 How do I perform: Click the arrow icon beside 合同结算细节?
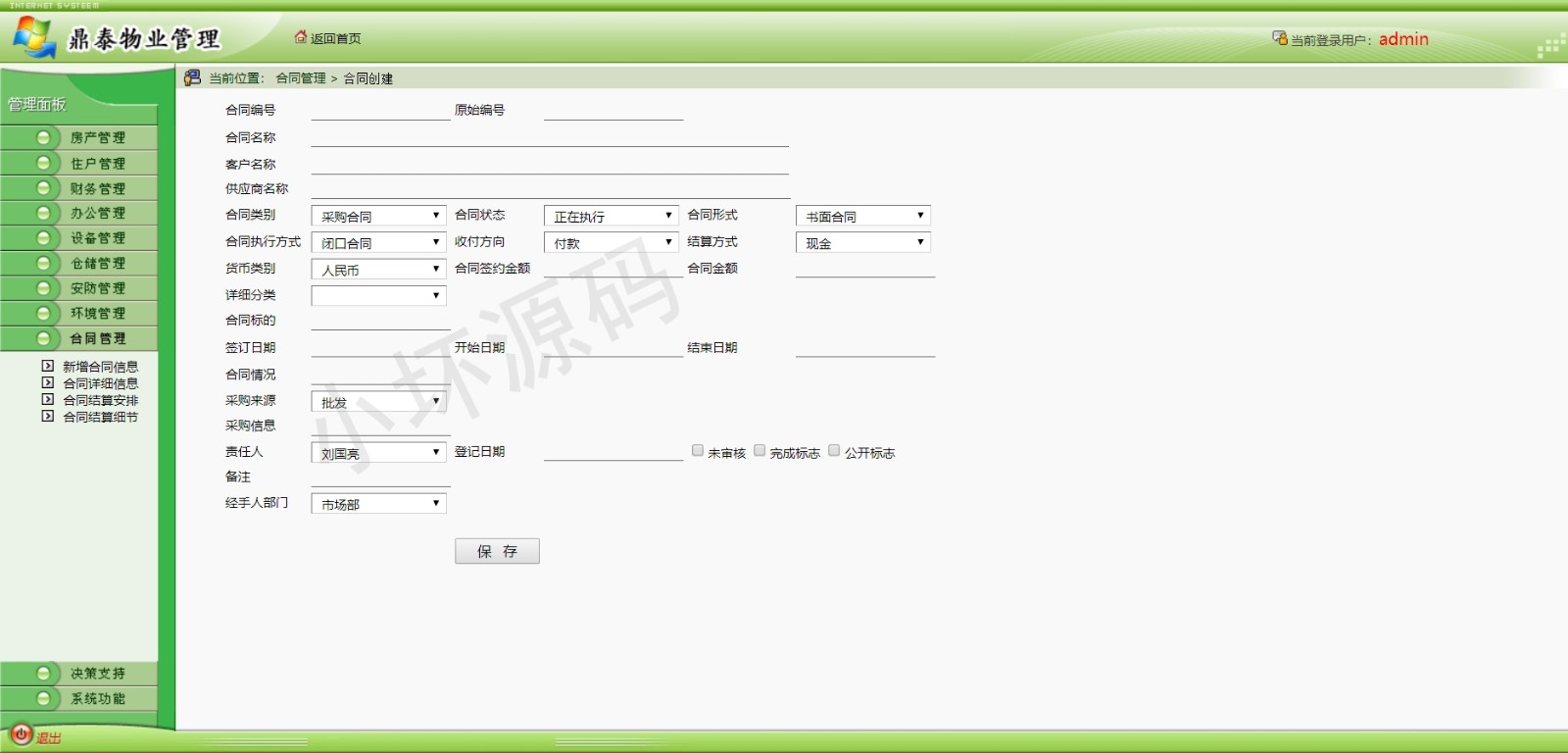tap(48, 416)
